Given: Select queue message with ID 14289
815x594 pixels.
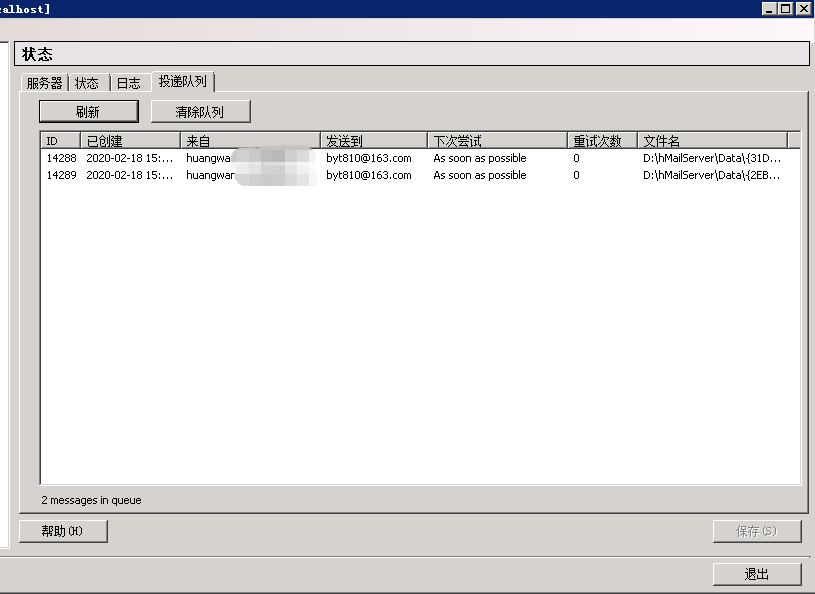Looking at the screenshot, I should click(62, 175).
